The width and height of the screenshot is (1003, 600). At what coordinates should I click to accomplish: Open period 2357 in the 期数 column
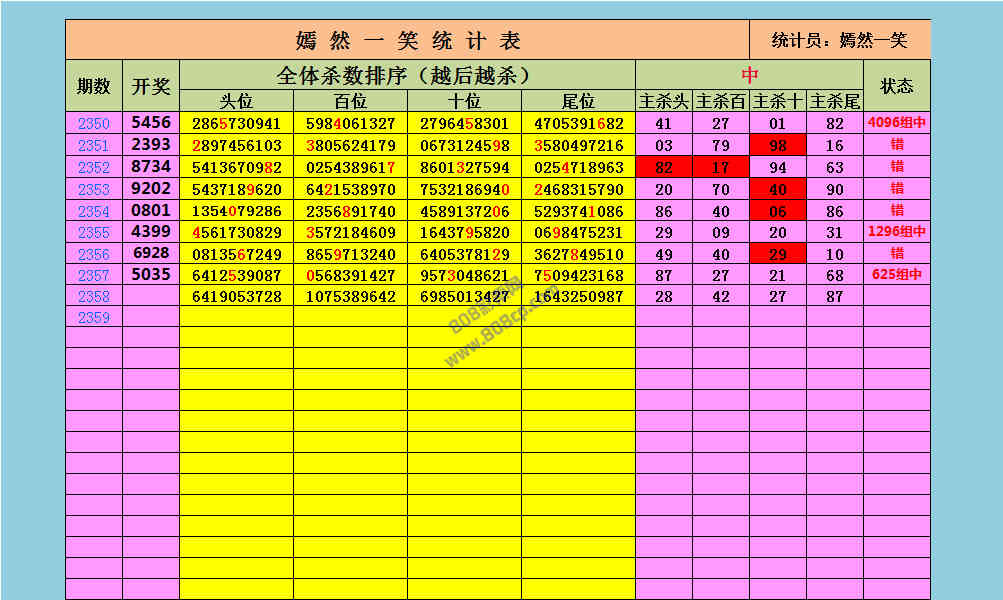(x=93, y=275)
